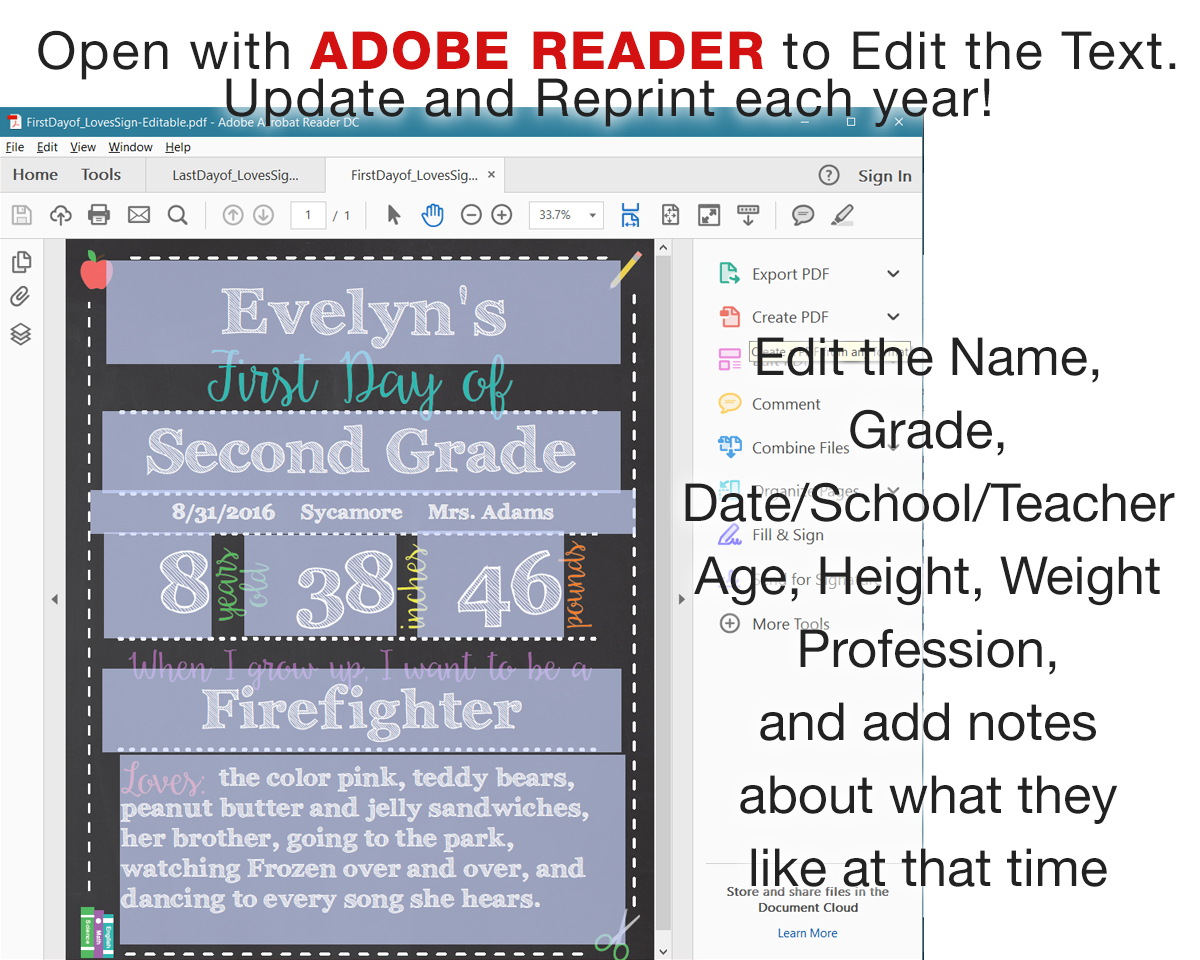Open the Window menu
1200x960 pixels.
click(x=131, y=147)
